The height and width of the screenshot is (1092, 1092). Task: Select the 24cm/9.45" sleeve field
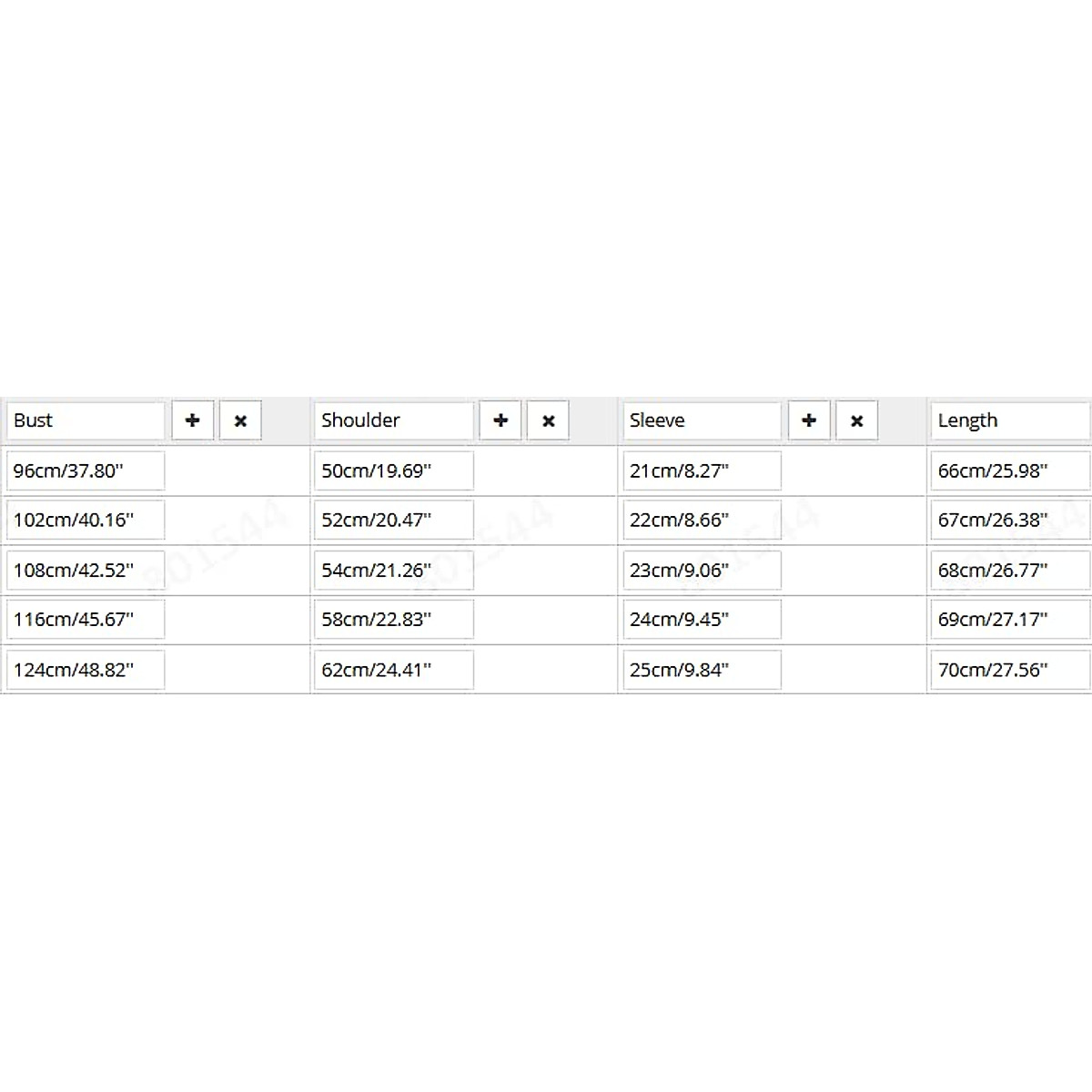pyautogui.click(x=702, y=619)
